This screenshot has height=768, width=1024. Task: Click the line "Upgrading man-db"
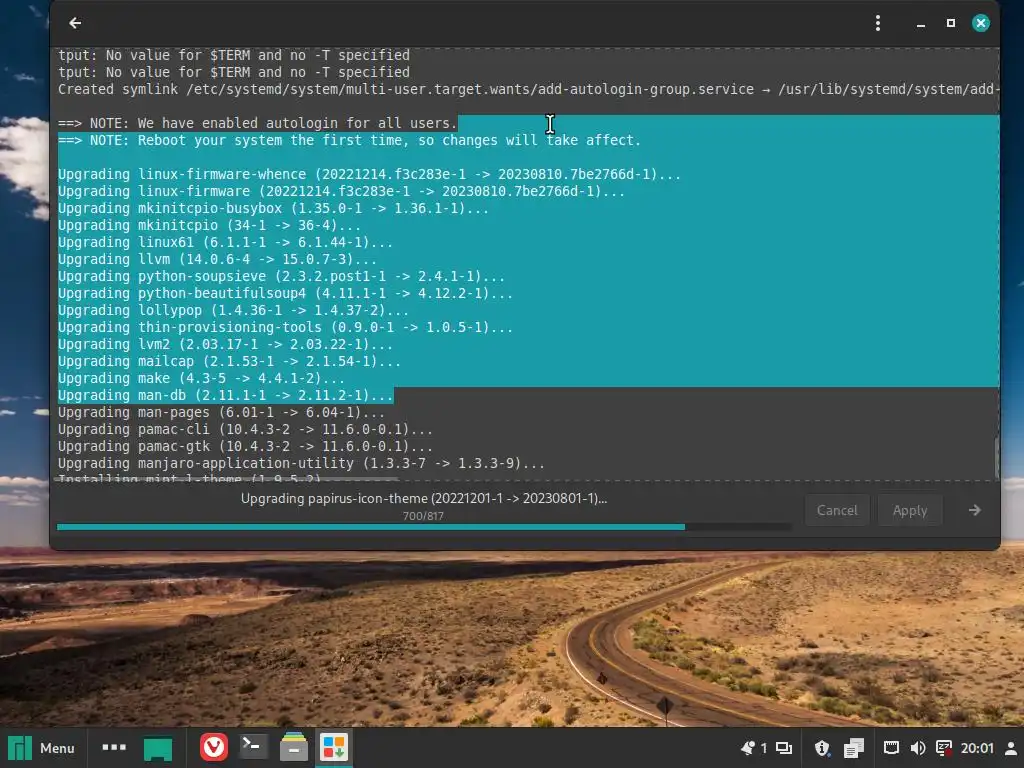tap(225, 395)
